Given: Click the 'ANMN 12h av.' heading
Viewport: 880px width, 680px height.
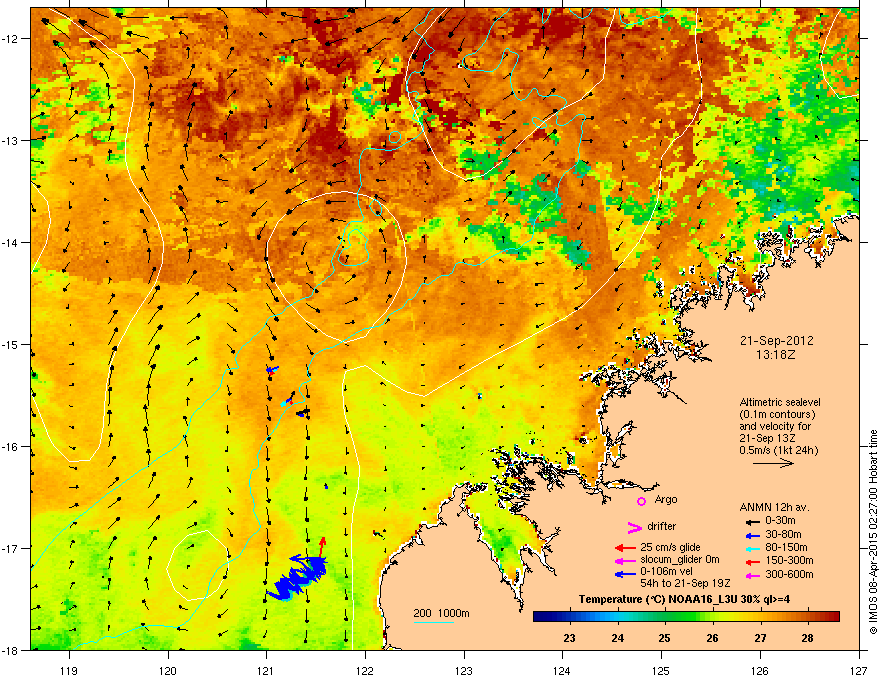Looking at the screenshot, I should [x=774, y=507].
